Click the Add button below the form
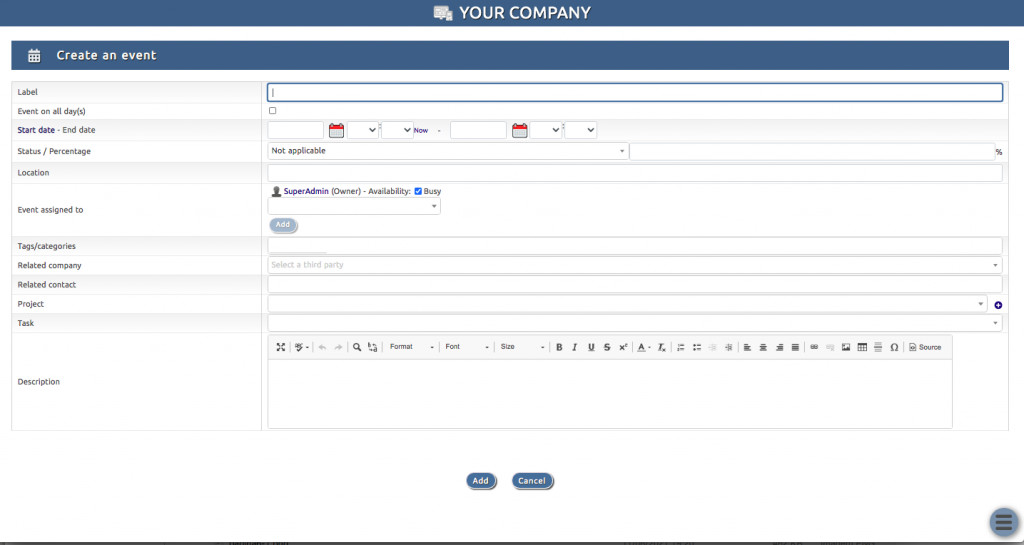1024x545 pixels. pyautogui.click(x=481, y=481)
